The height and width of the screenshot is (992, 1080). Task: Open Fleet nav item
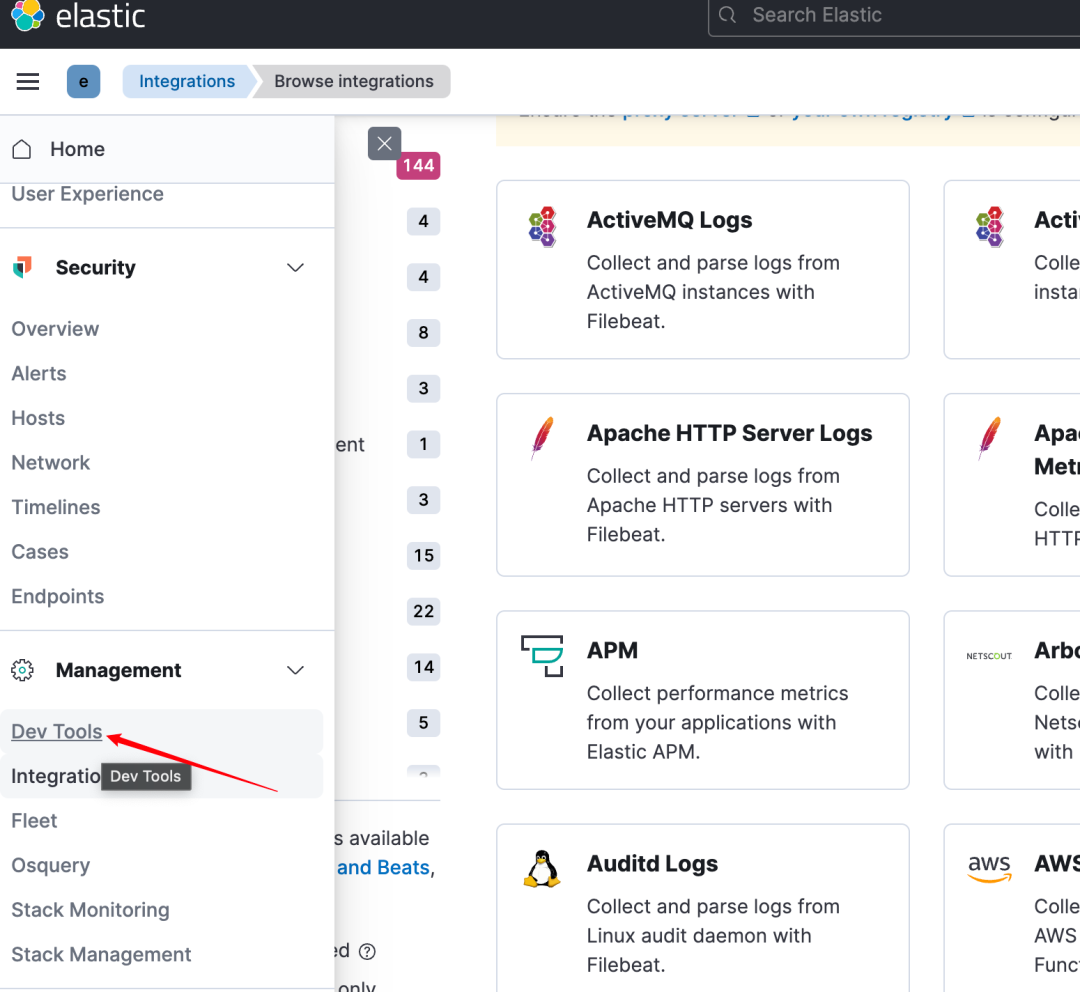click(x=34, y=820)
